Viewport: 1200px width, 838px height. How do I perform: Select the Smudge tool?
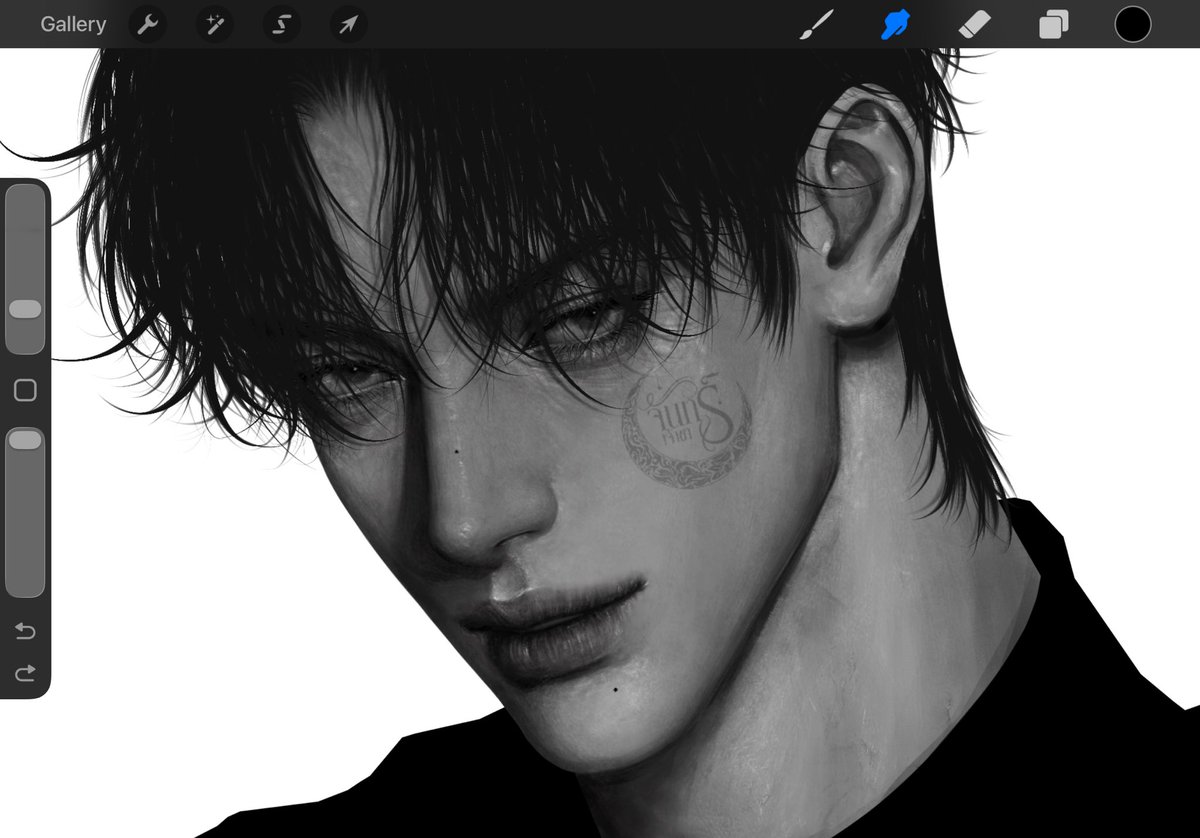point(895,25)
